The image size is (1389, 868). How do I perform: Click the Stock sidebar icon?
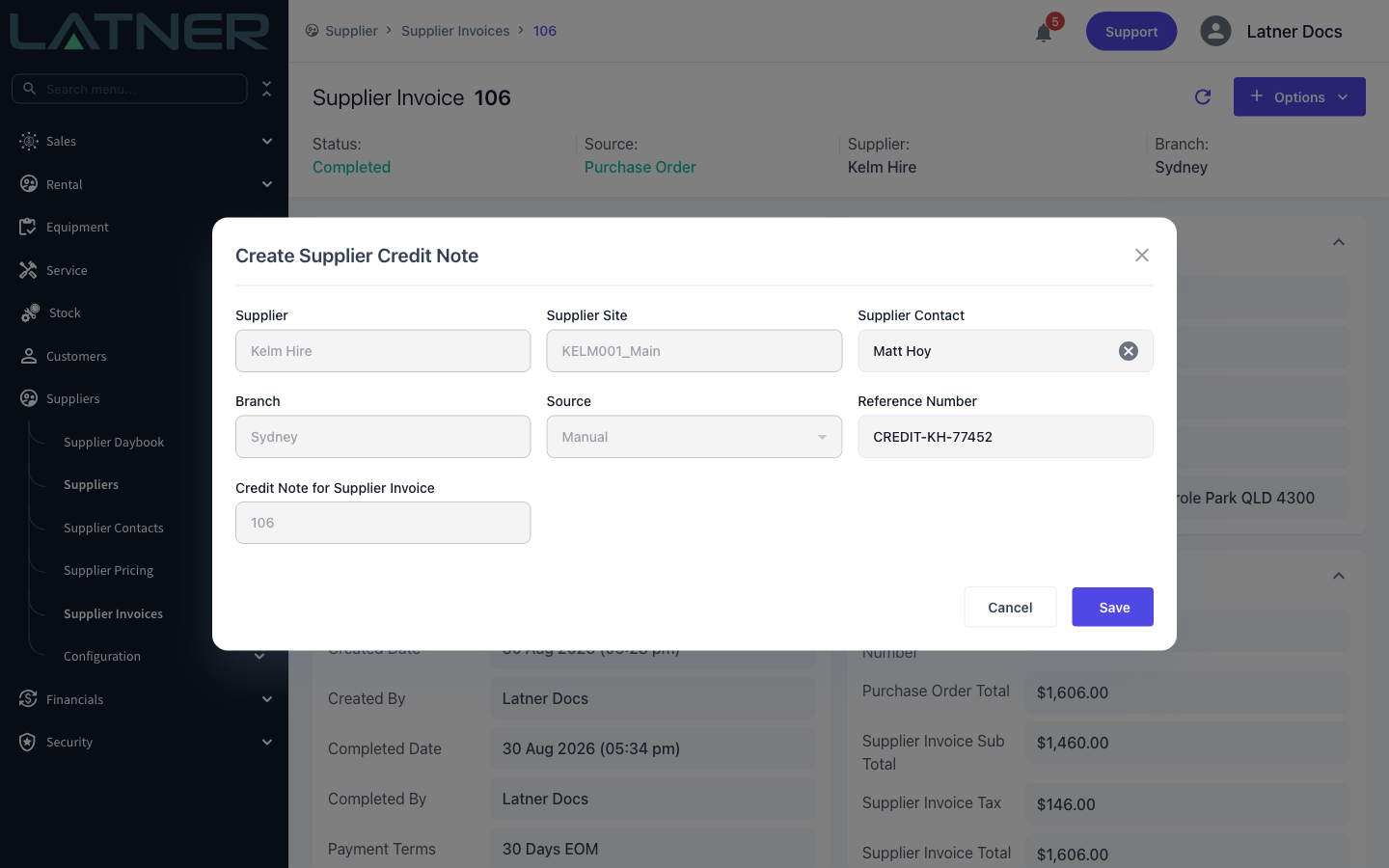click(30, 312)
